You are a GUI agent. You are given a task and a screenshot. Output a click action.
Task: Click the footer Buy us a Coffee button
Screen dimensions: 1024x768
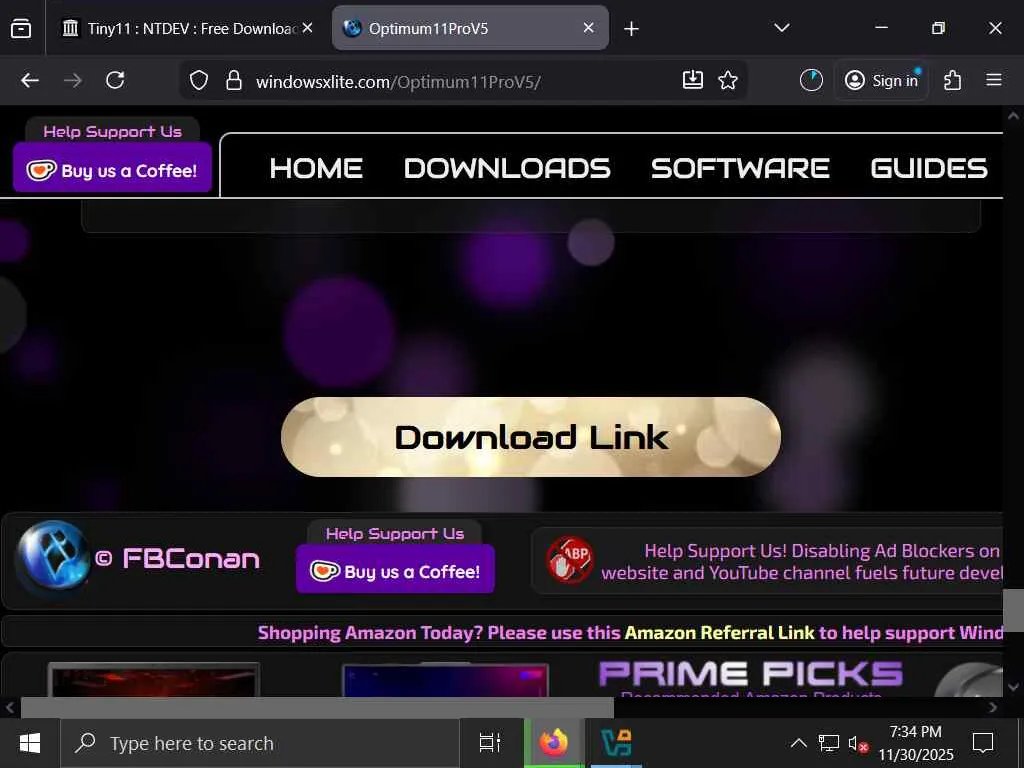pos(395,571)
